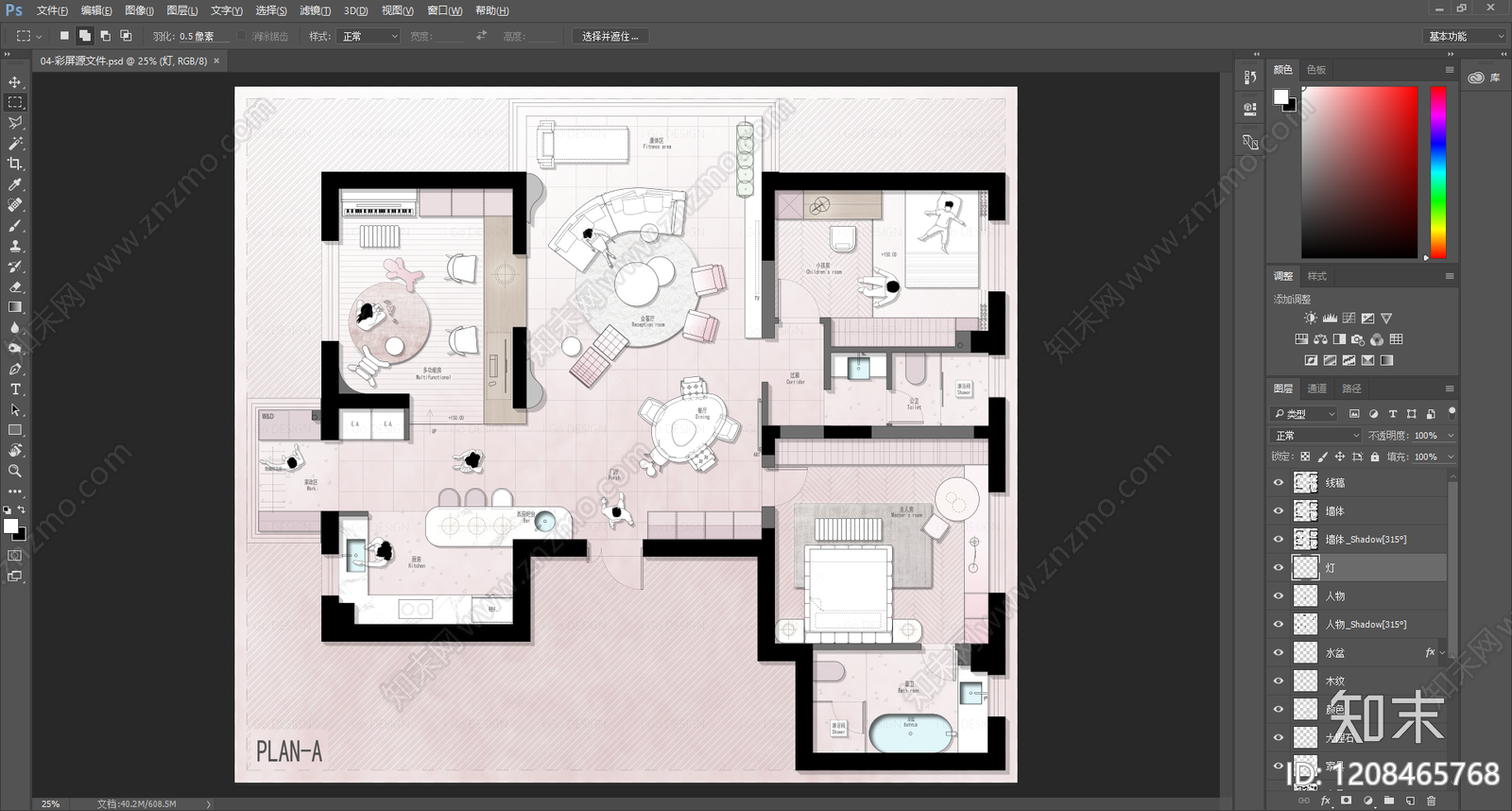
Task: Open the 基本功能 workspace dropdown
Action: 1465,36
